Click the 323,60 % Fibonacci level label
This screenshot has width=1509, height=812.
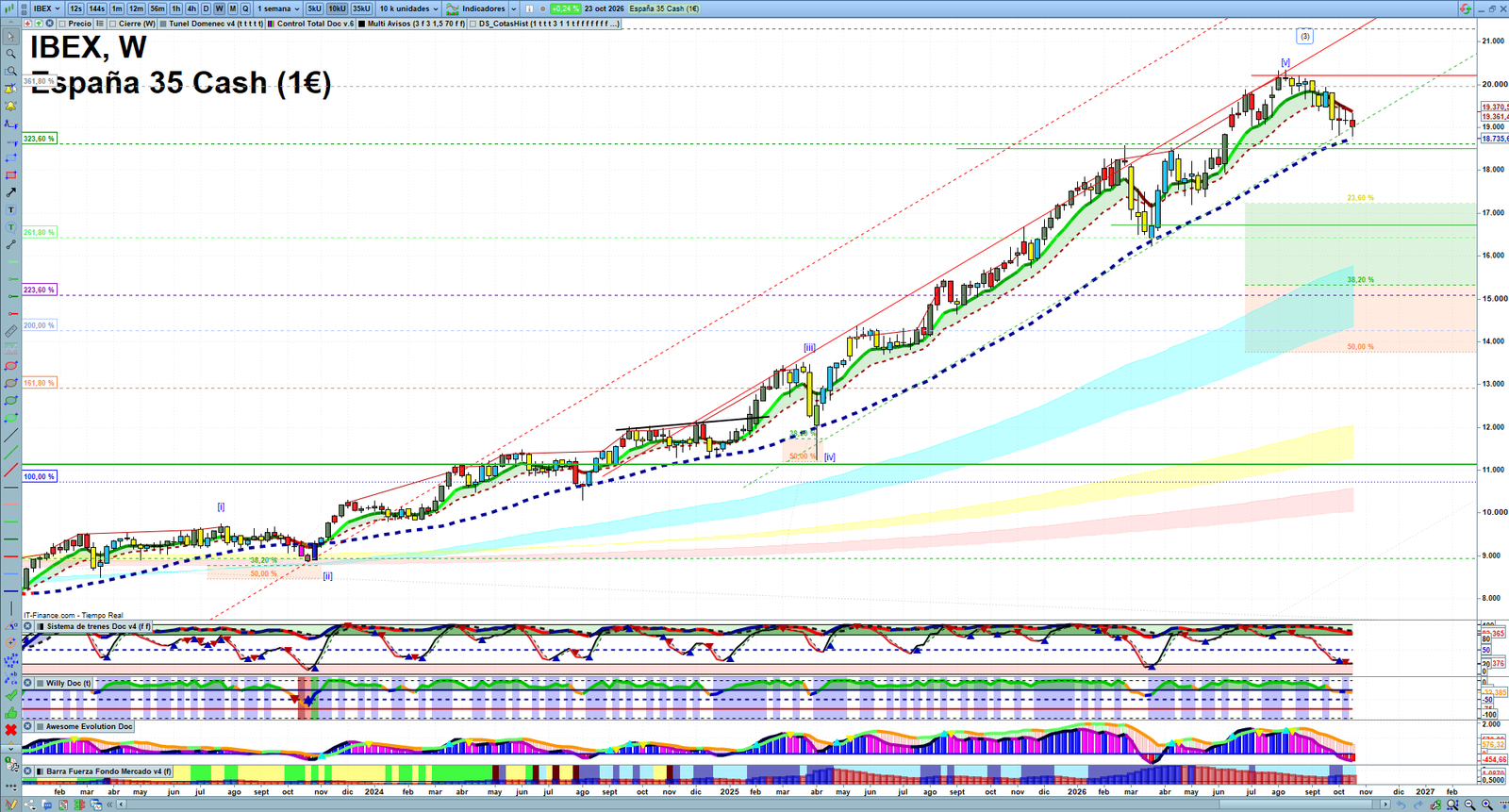[x=40, y=139]
